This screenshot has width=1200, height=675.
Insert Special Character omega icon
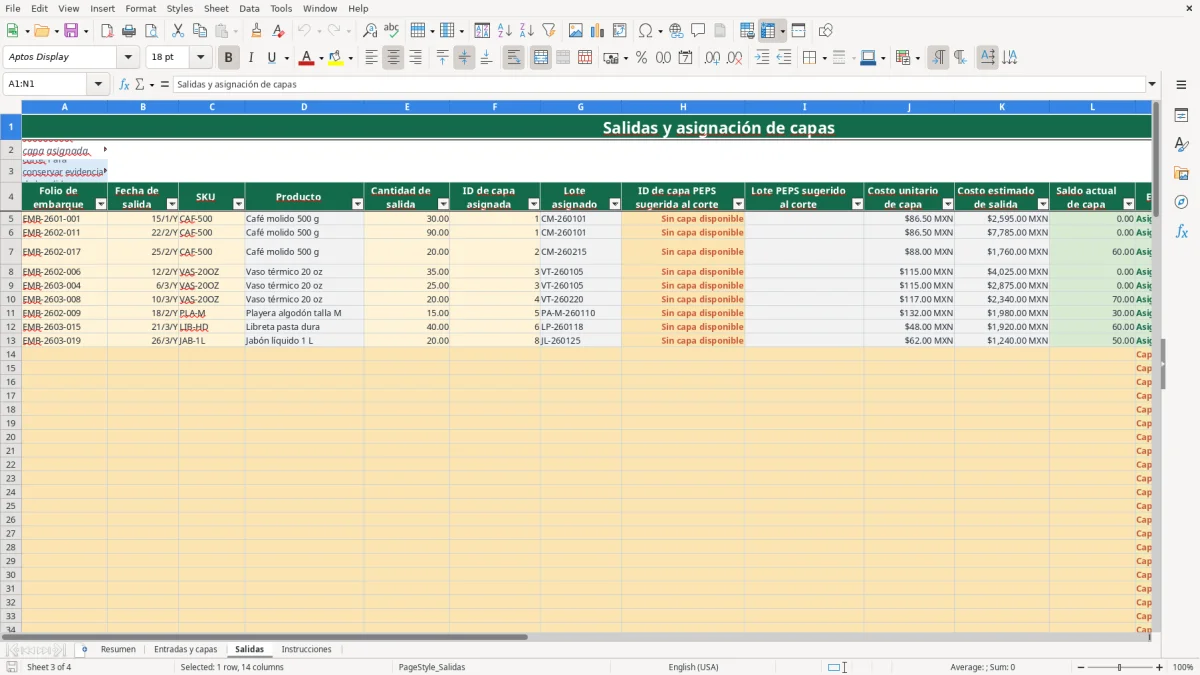coord(645,31)
